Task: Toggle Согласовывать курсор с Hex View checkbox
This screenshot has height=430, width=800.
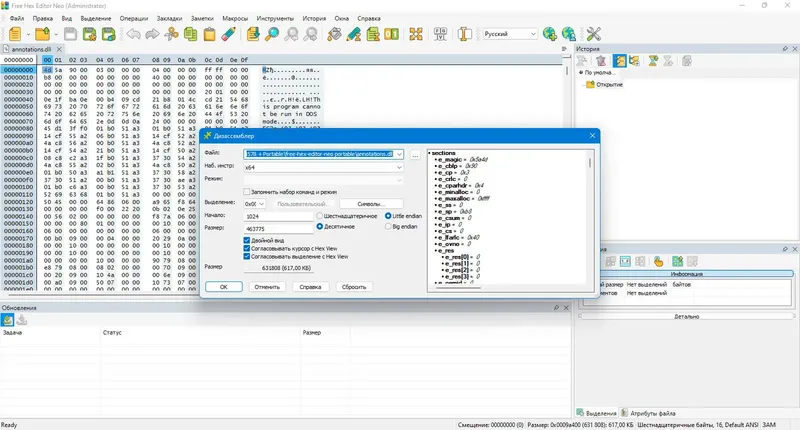Action: (247, 248)
